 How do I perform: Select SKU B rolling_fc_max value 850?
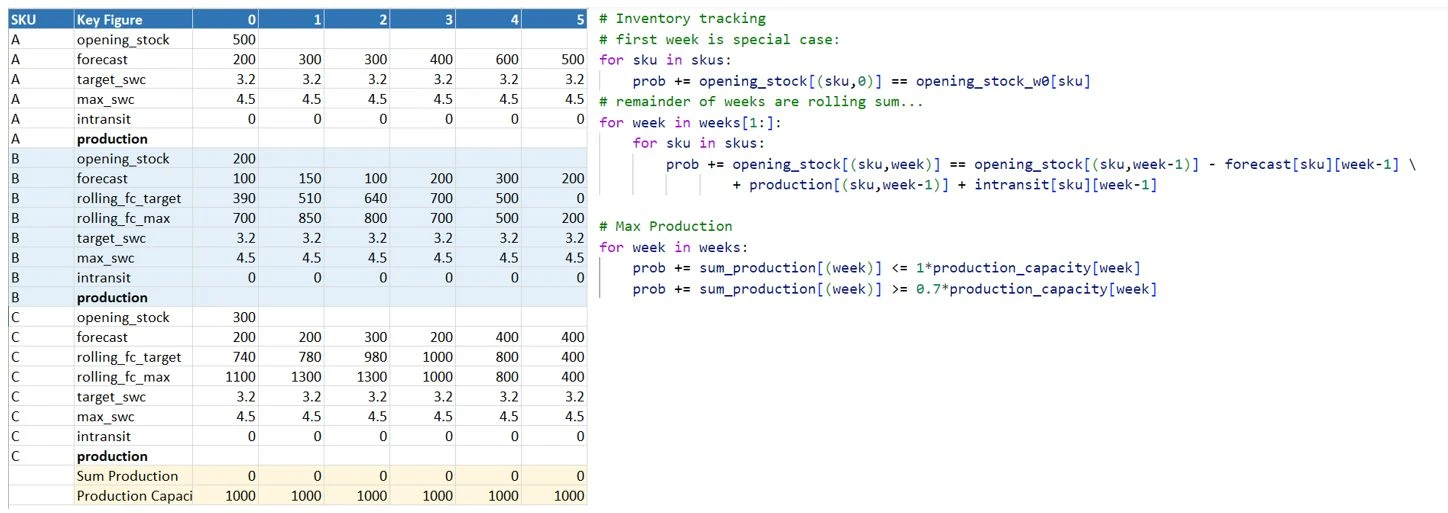click(291, 218)
